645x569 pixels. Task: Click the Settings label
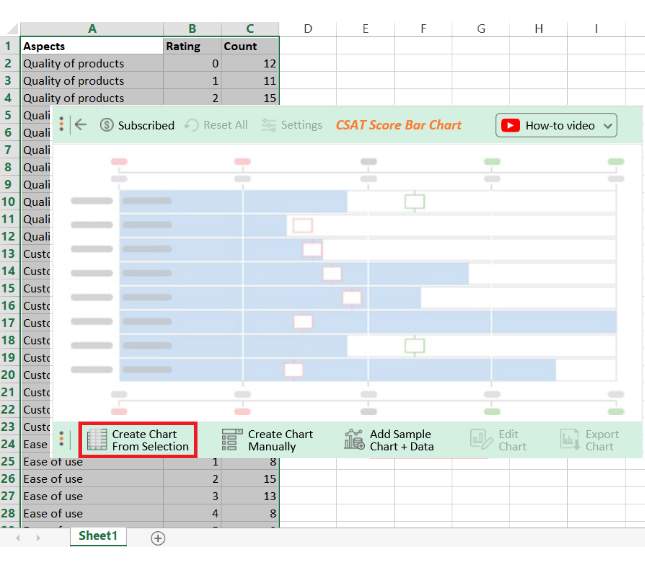(x=302, y=125)
